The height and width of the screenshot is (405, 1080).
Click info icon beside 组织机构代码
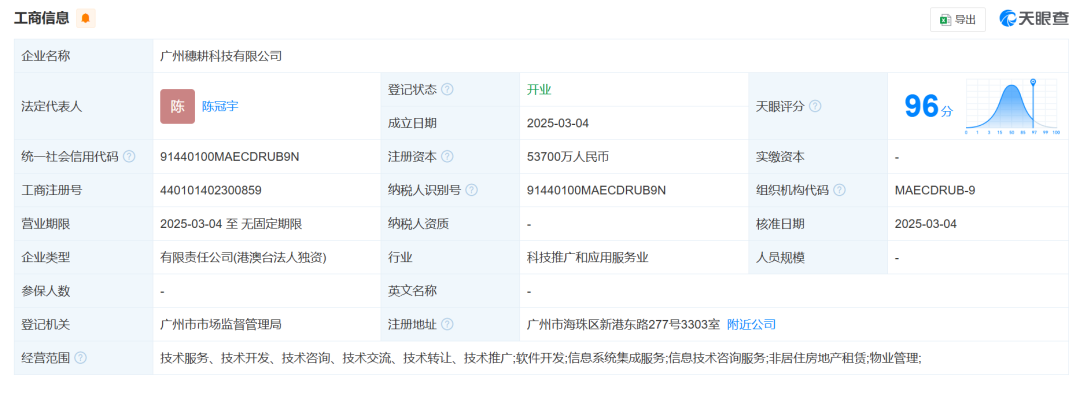[839, 190]
